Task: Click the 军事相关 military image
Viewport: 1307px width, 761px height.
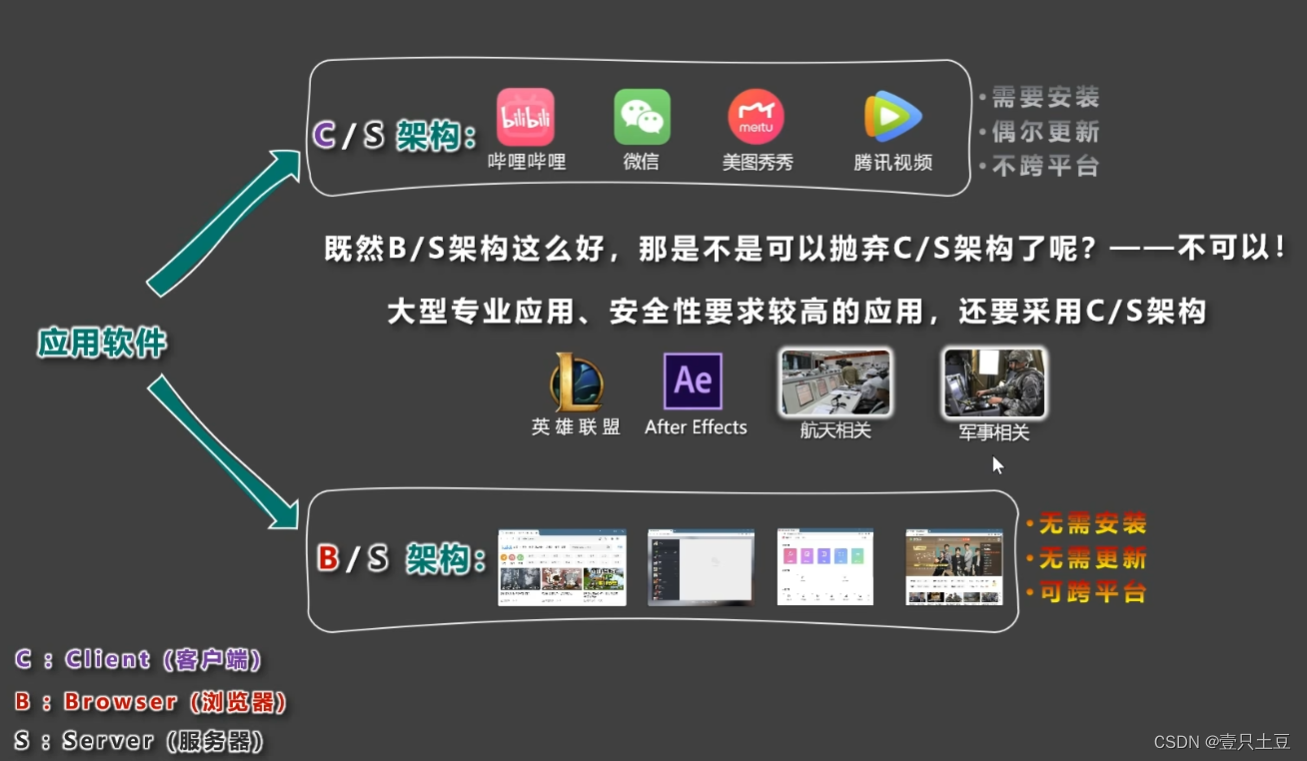Action: [992, 382]
